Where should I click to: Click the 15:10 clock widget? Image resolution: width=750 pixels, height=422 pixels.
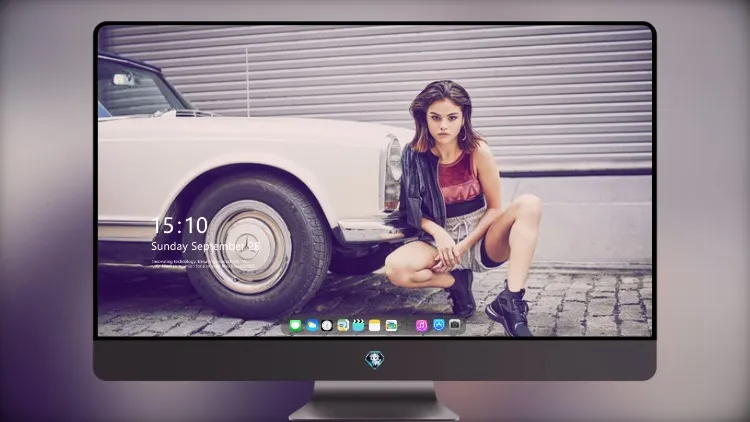pyautogui.click(x=179, y=225)
